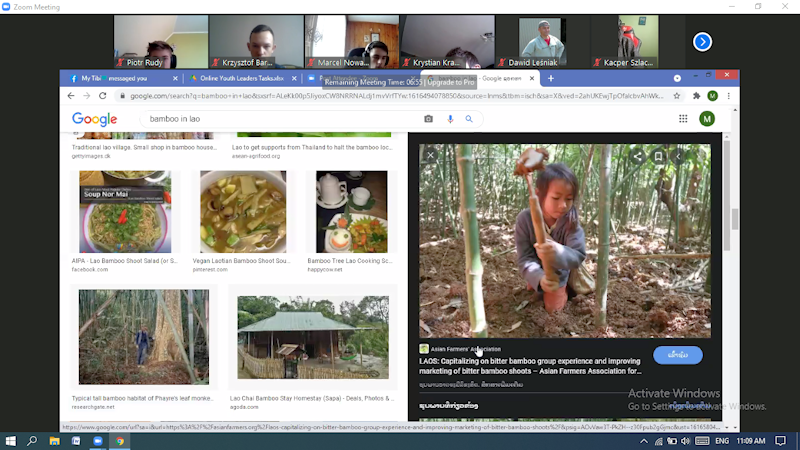Close the image preview panel
The image size is (800, 450).
tap(431, 155)
